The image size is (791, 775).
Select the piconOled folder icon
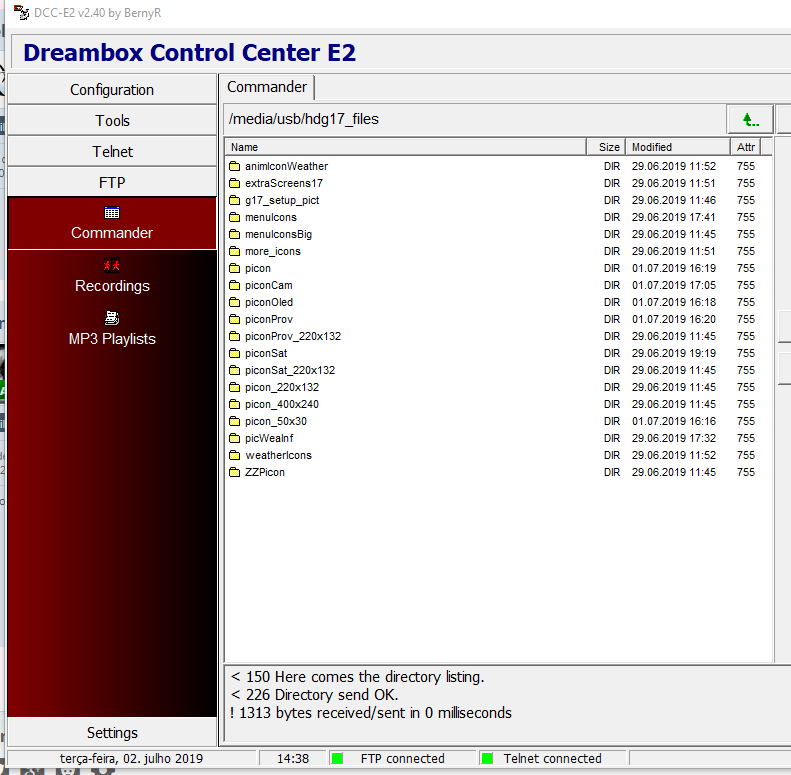coord(234,302)
